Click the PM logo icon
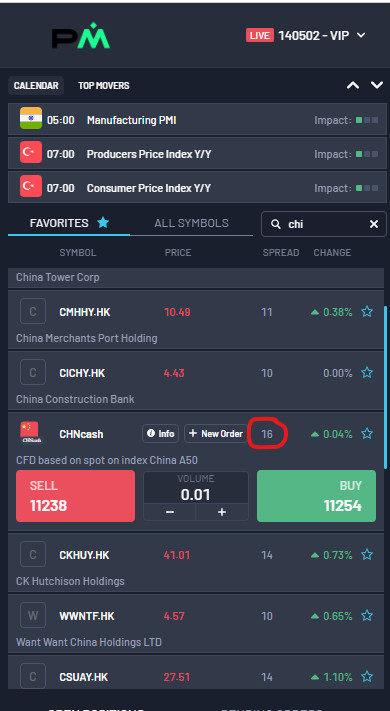Viewport: 390px width, 711px height. coord(81,35)
